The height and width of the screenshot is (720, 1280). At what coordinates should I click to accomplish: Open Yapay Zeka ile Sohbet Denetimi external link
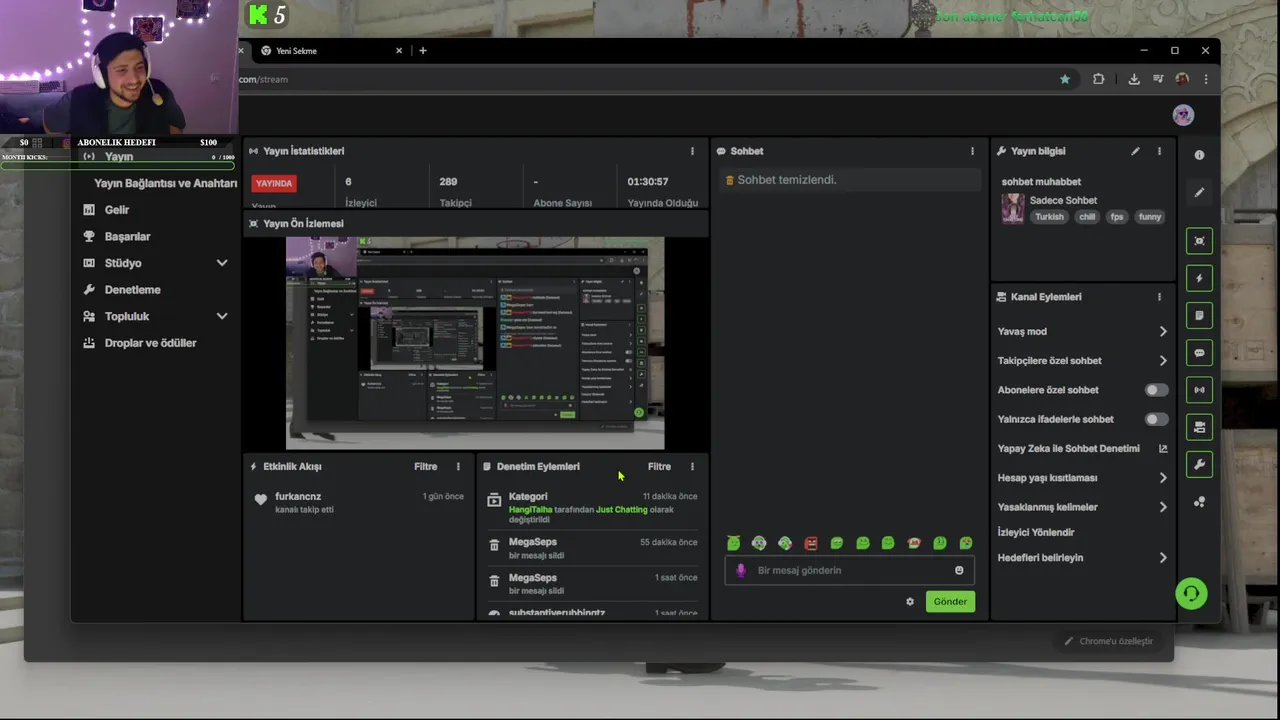(x=1163, y=448)
